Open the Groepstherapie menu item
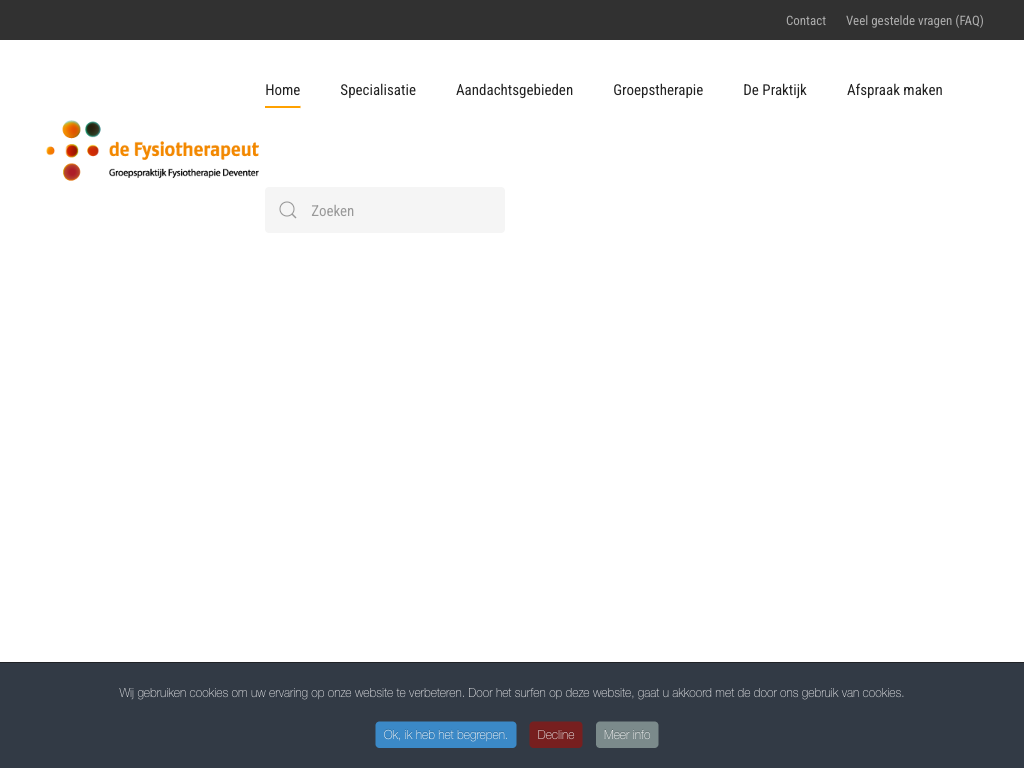This screenshot has height=768, width=1024. pos(658,90)
